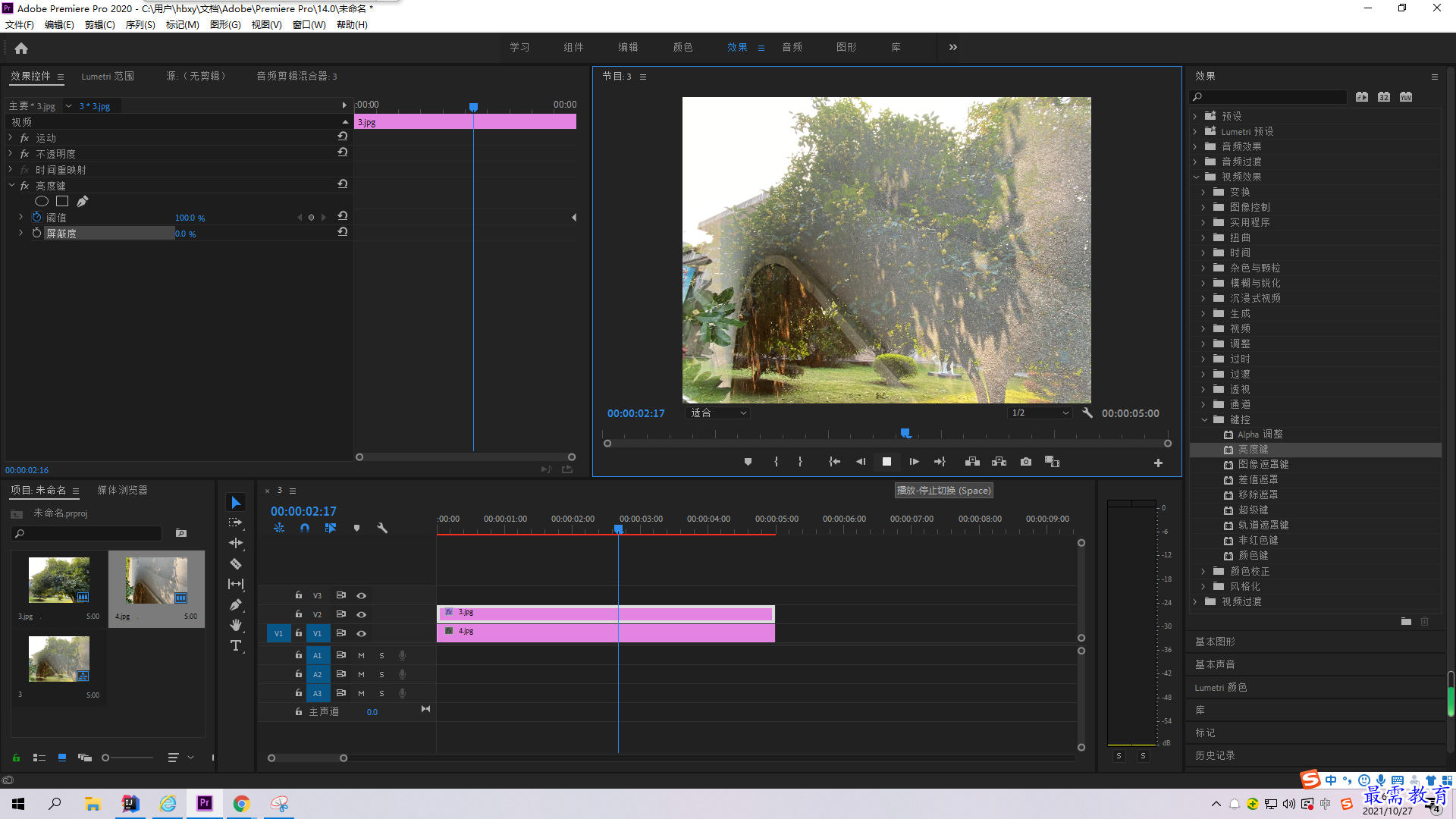
Task: Toggle lock on V2 track
Action: pos(299,614)
